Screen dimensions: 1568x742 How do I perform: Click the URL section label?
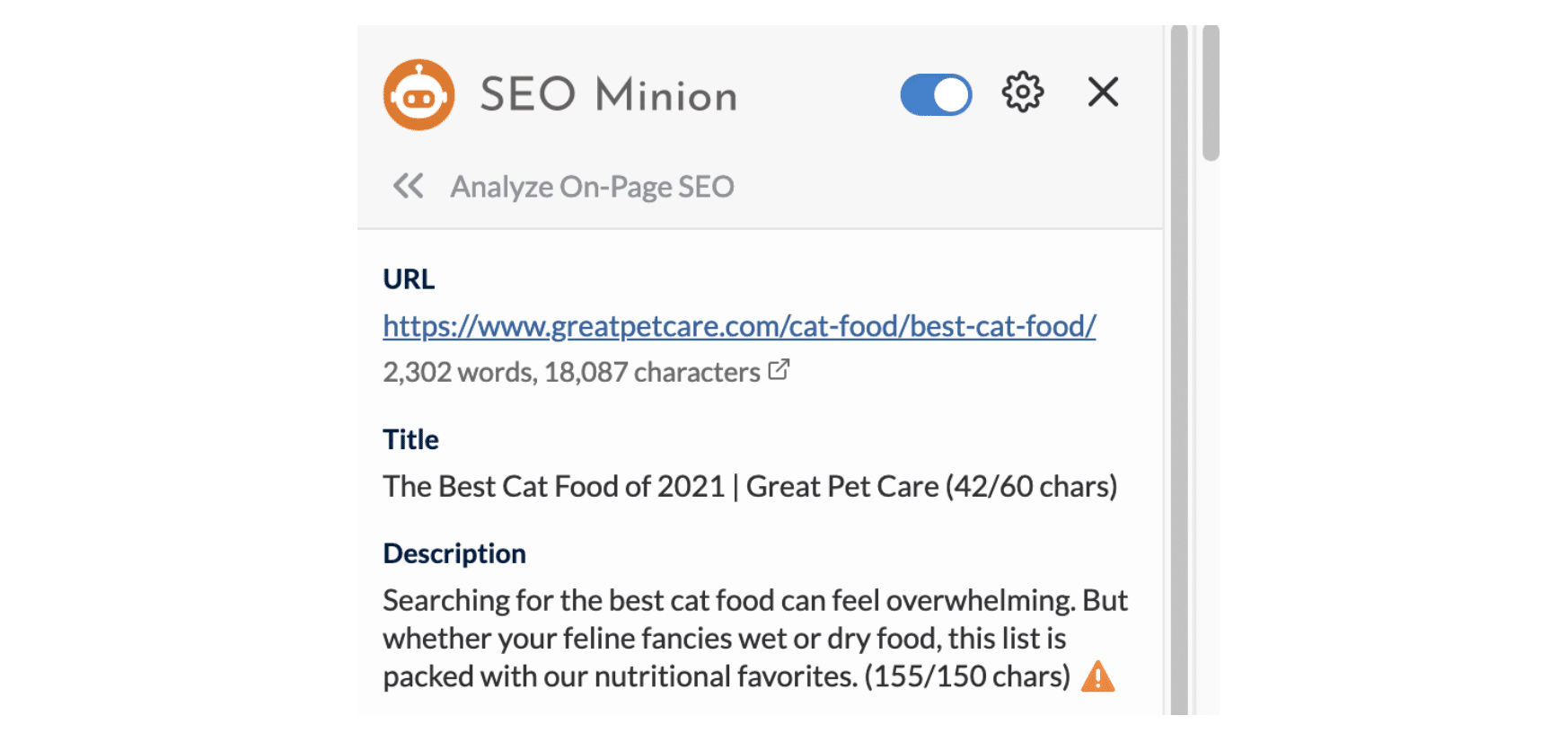coord(409,279)
